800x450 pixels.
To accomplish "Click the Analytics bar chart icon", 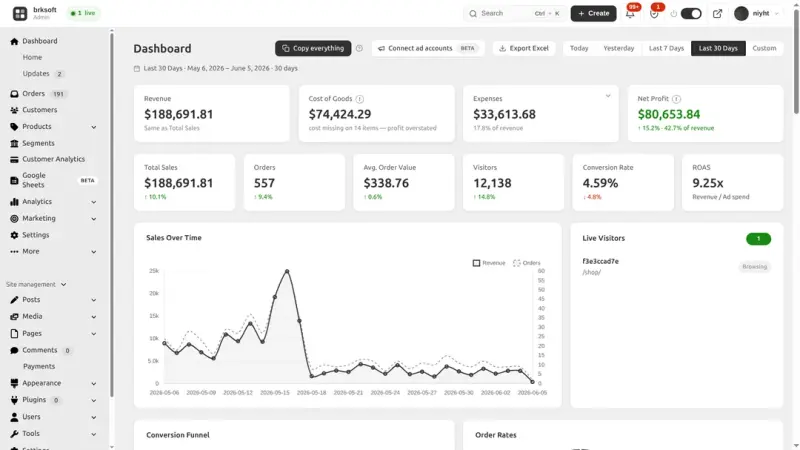I will click(14, 202).
